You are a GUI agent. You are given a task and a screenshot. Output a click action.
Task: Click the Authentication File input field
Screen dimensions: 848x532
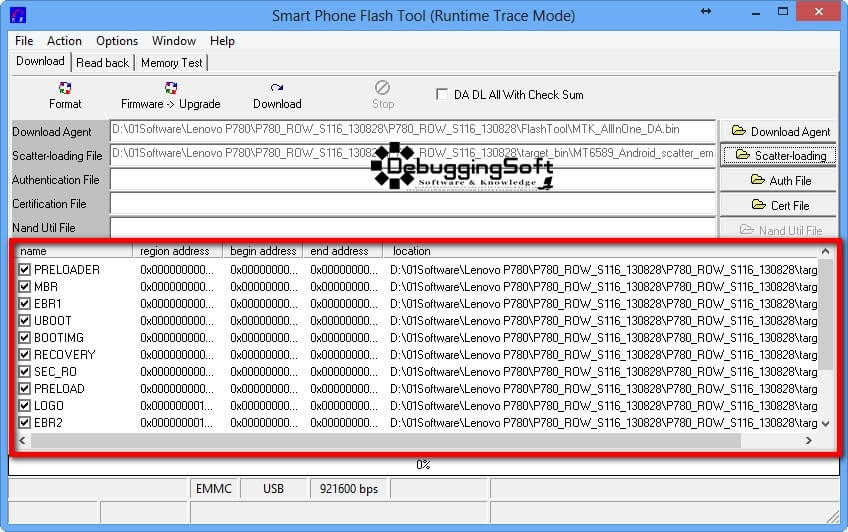(412, 180)
